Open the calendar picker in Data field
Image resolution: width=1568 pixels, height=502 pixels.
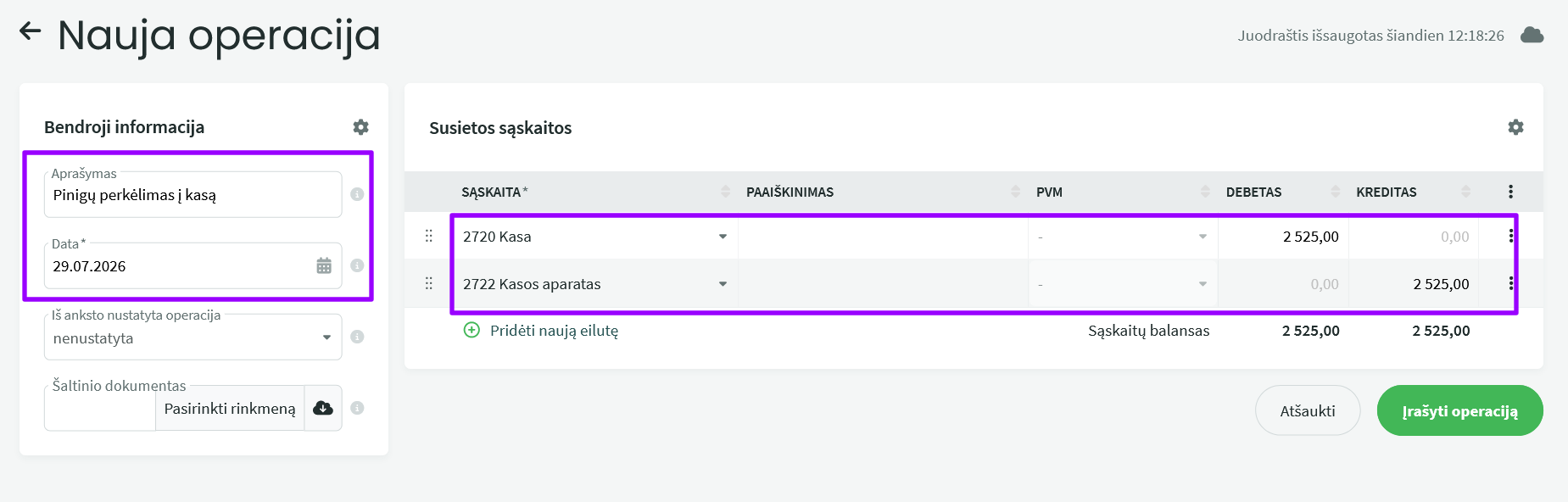click(324, 266)
